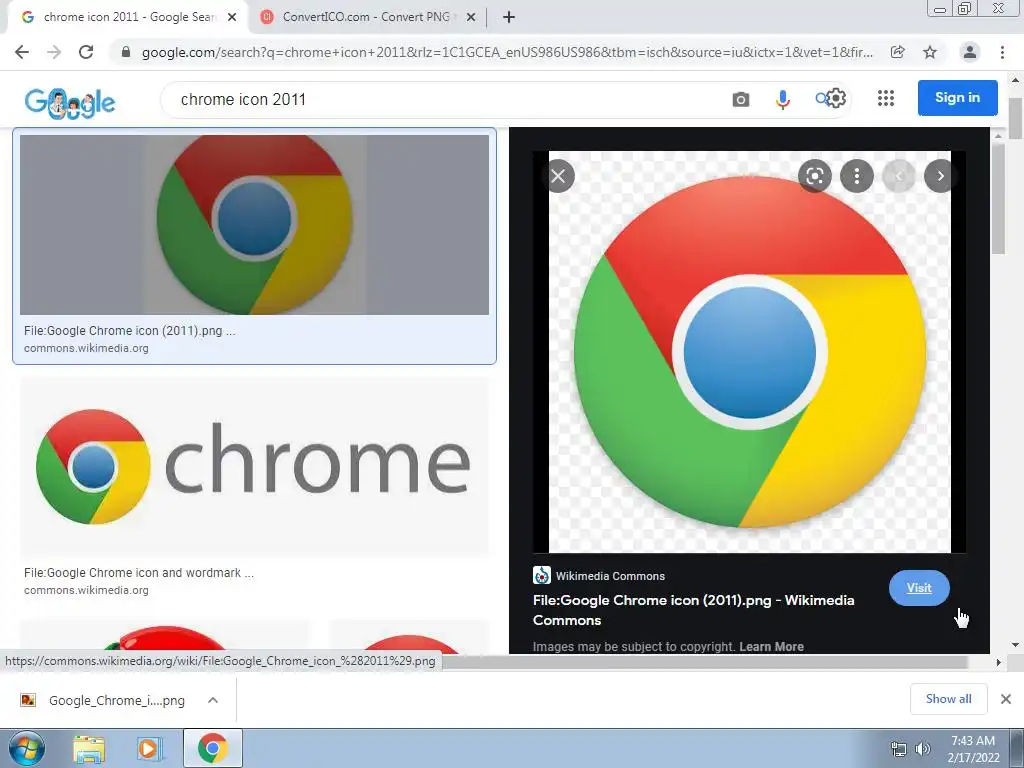Expand the downloaded file options chevron

pos(213,700)
